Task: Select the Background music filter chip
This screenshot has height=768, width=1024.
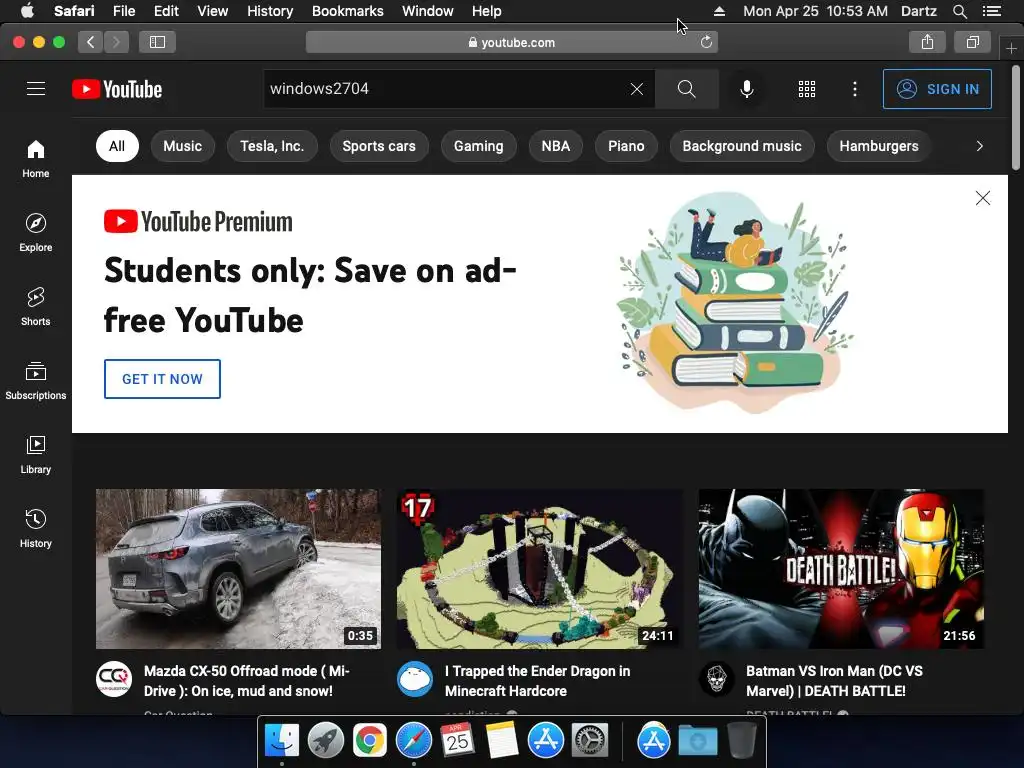Action: tap(742, 146)
